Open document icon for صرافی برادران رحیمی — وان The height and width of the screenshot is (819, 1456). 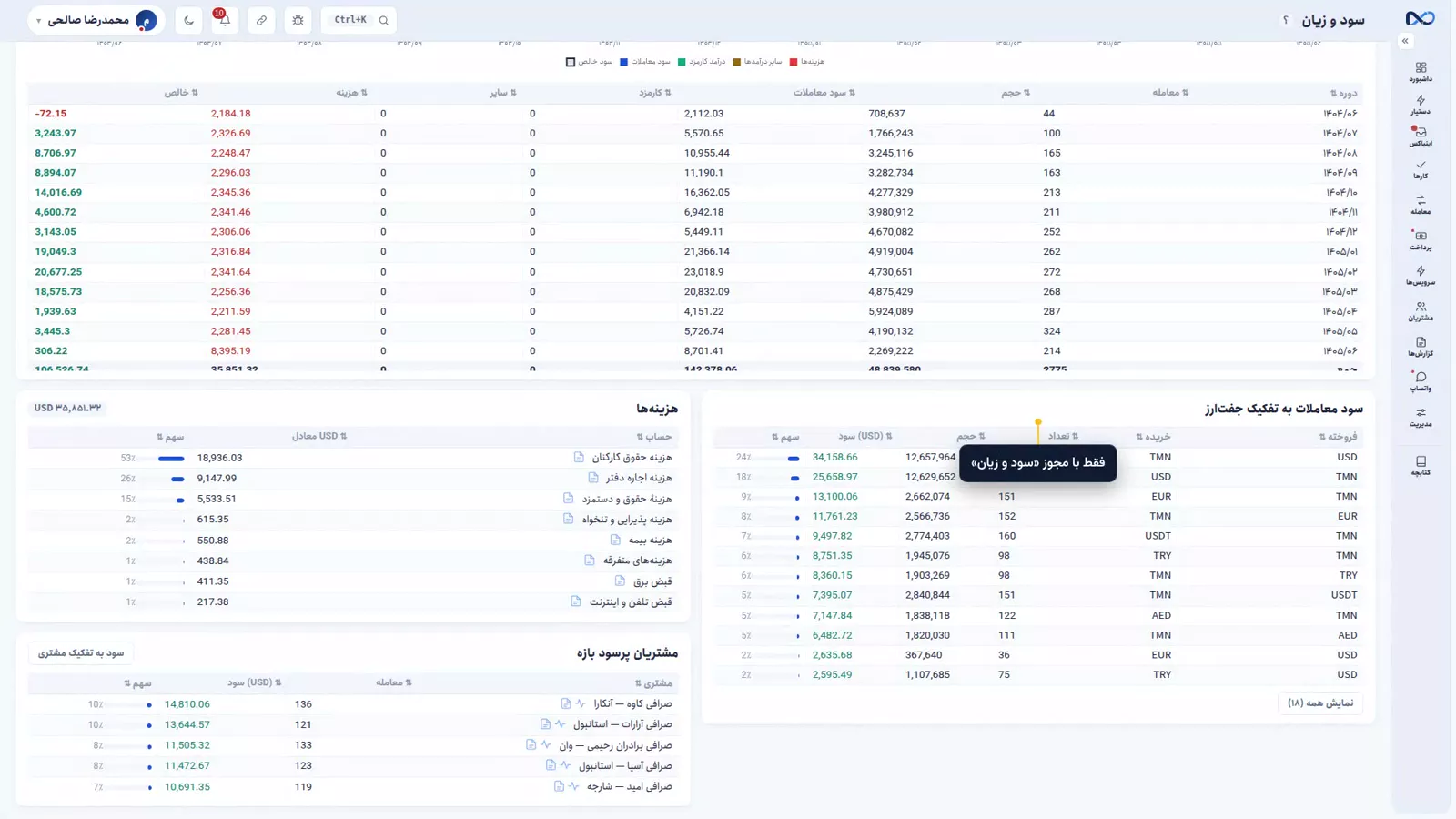coord(531,745)
